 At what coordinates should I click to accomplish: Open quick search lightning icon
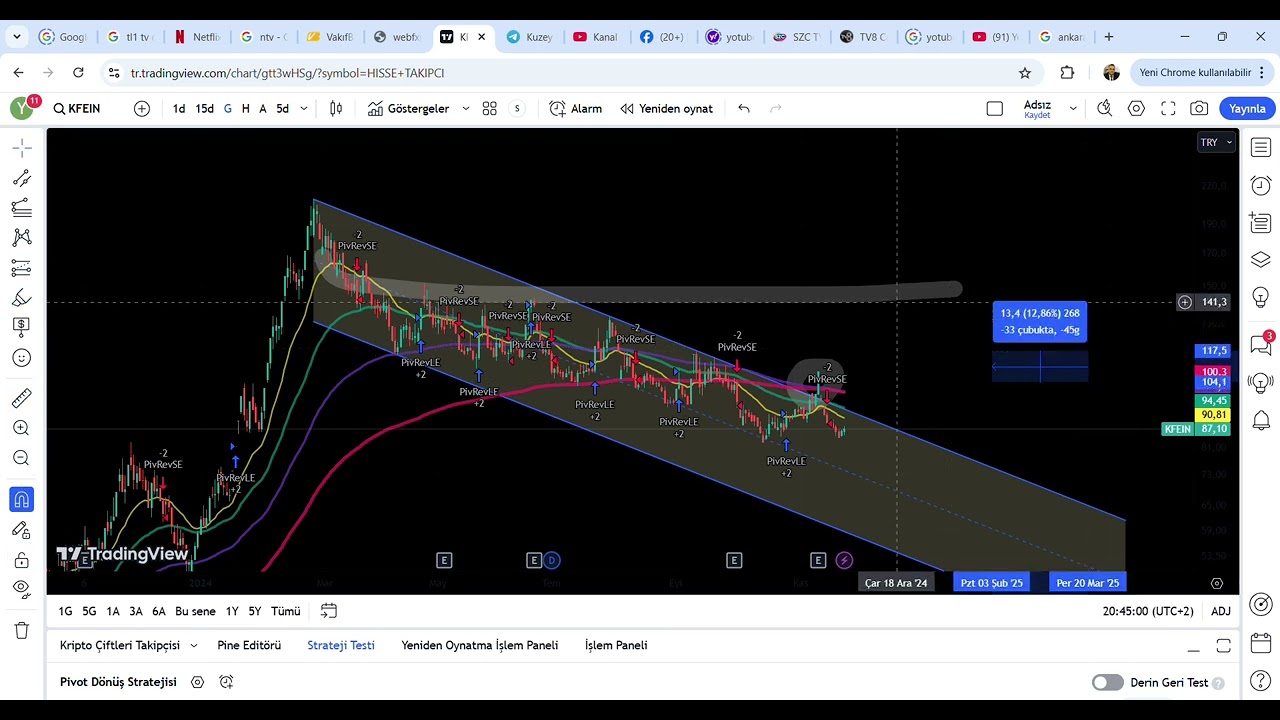tap(1105, 109)
